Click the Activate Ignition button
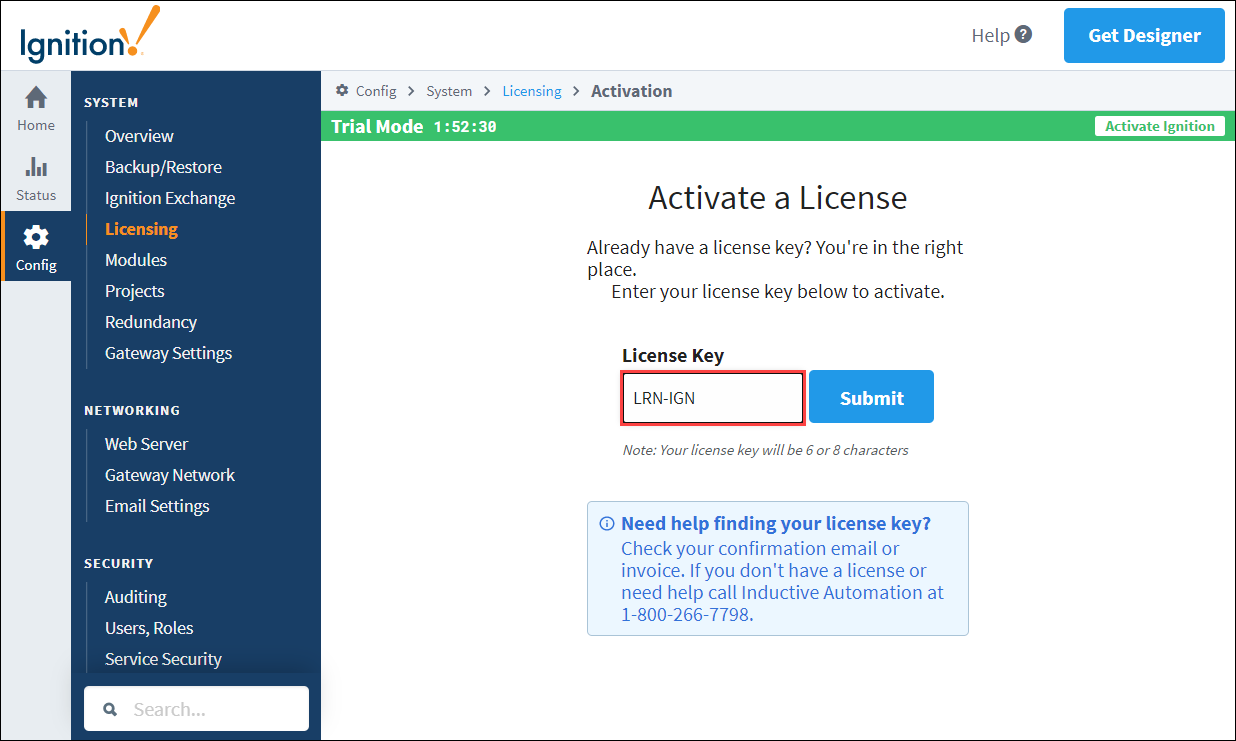This screenshot has height=741, width=1236. pos(1160,126)
